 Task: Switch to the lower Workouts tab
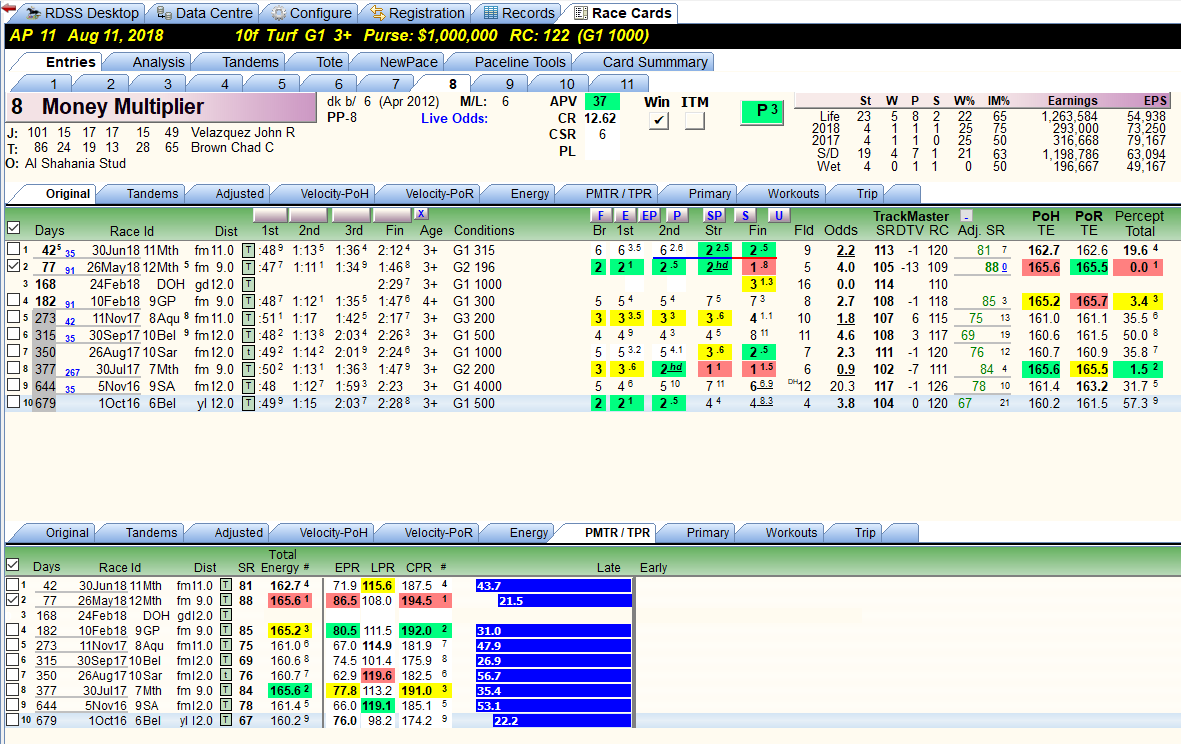coord(791,532)
